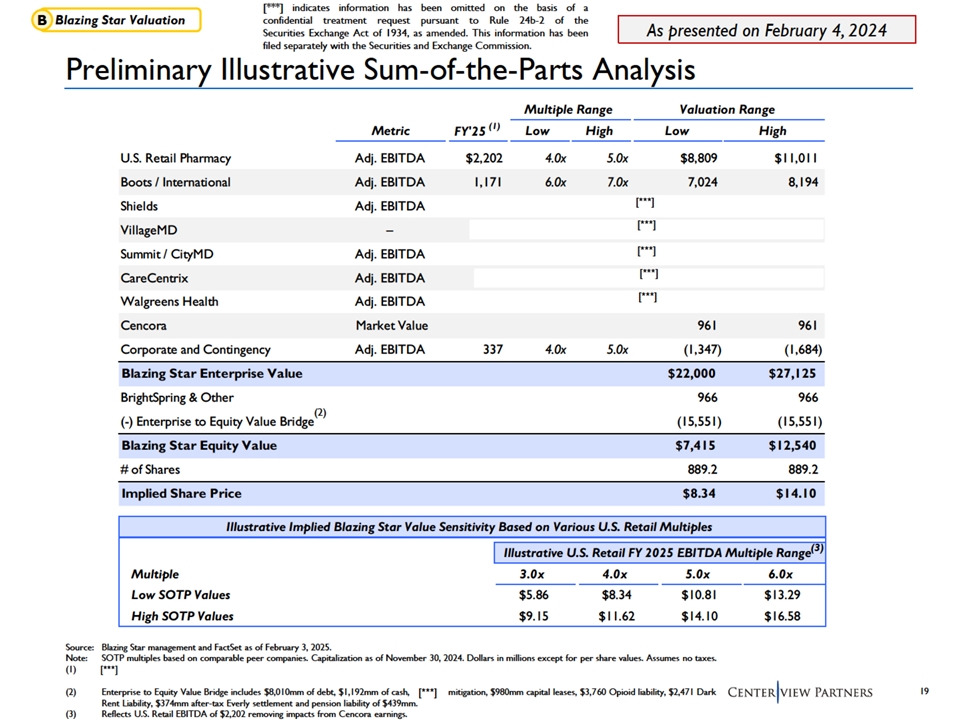Click the $11.62 high SOTP value
This screenshot has width=960, height=720.
coord(617,617)
